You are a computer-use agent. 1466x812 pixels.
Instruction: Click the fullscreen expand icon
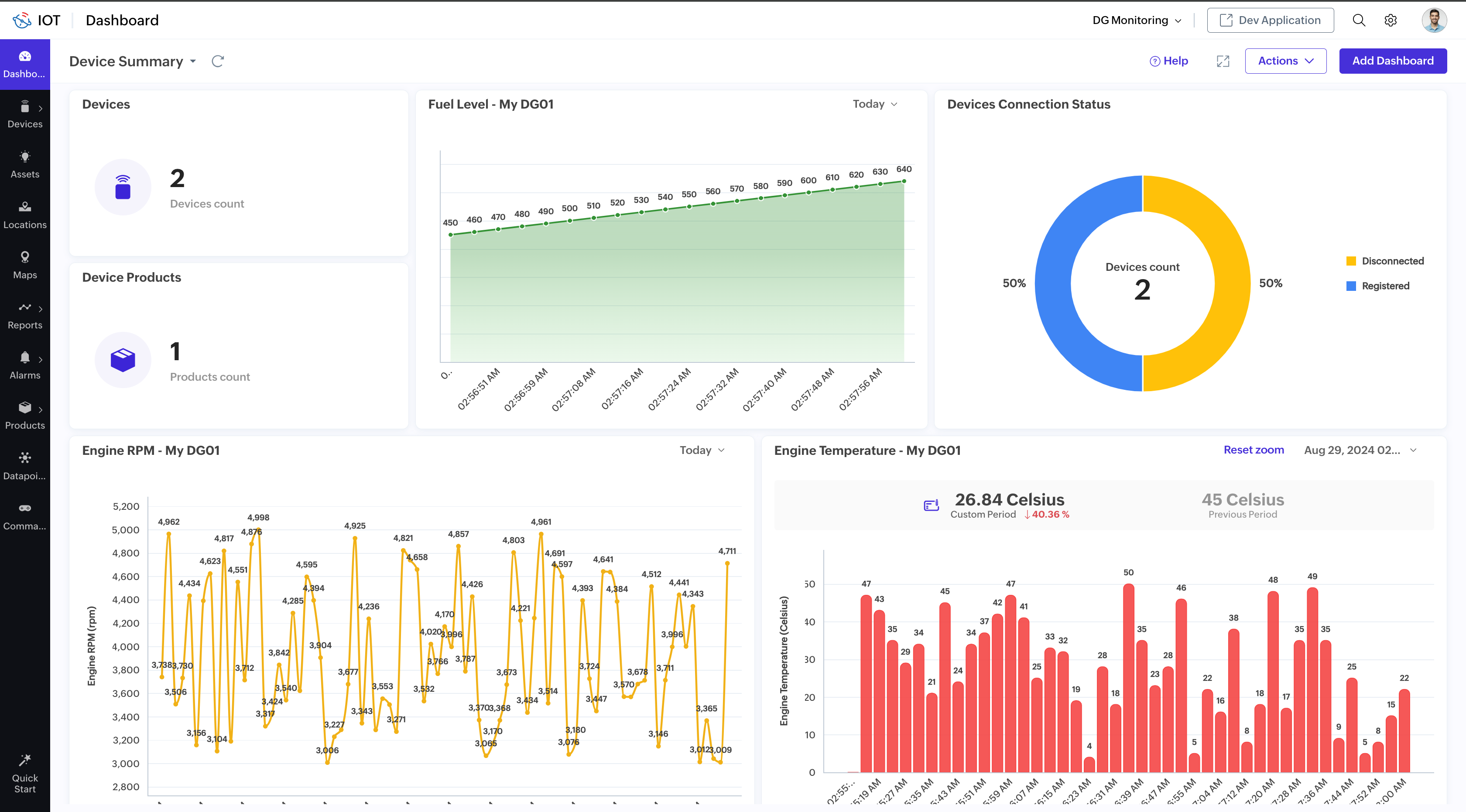(x=1223, y=61)
